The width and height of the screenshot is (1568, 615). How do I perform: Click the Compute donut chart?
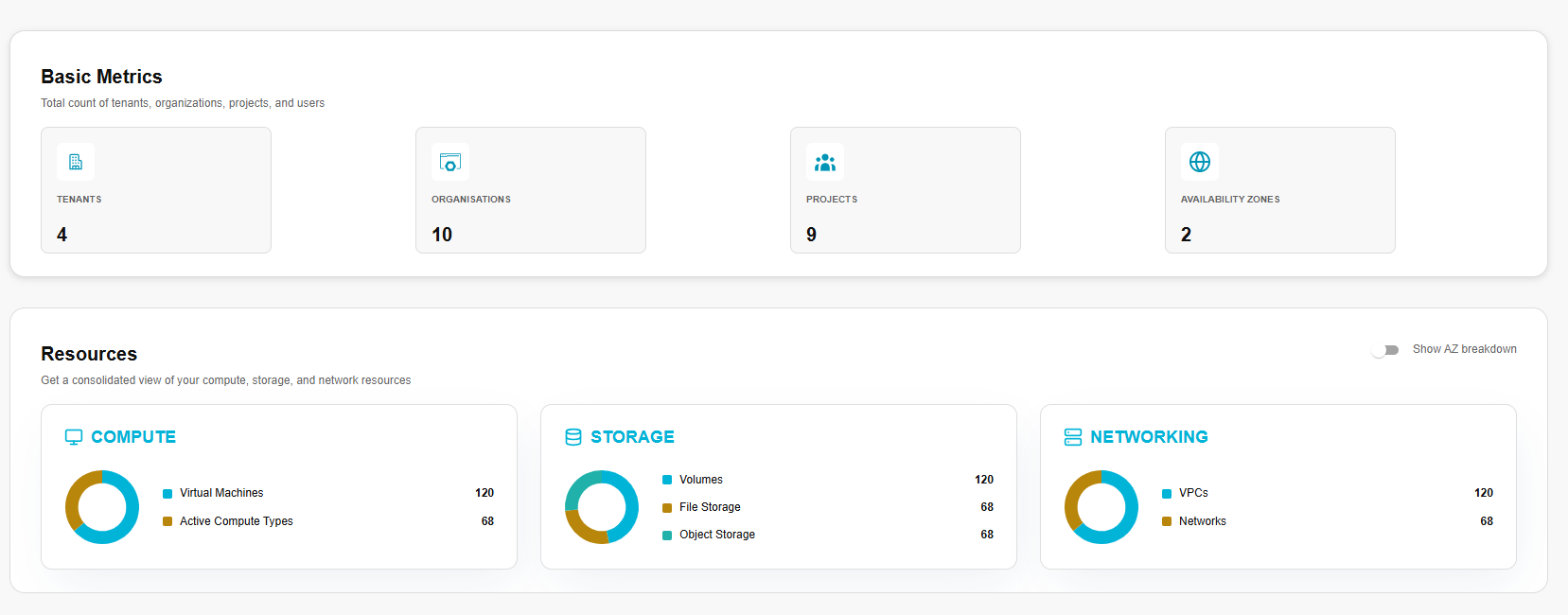pos(102,507)
